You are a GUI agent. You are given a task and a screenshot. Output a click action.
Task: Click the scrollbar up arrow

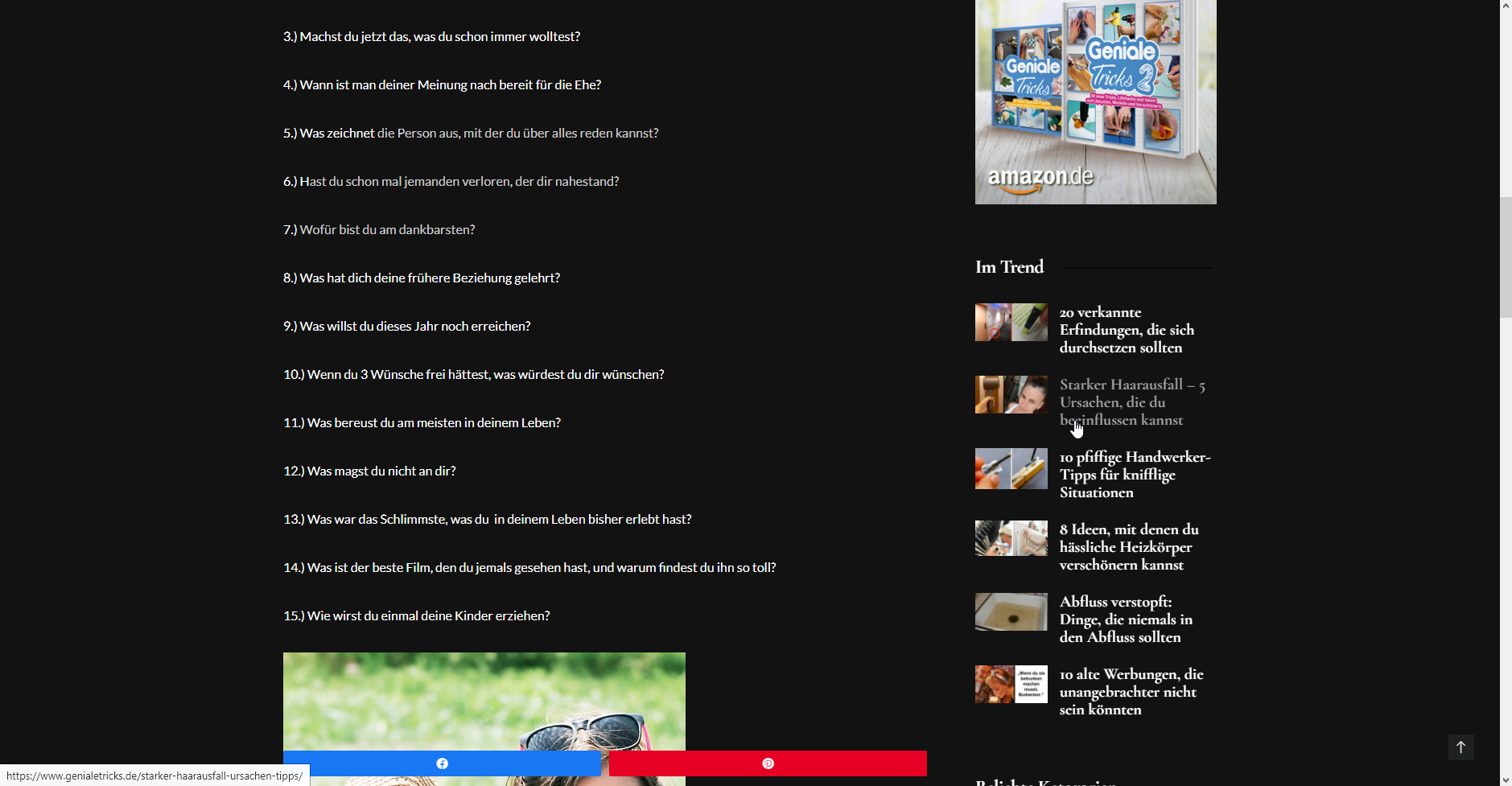tap(1506, 6)
